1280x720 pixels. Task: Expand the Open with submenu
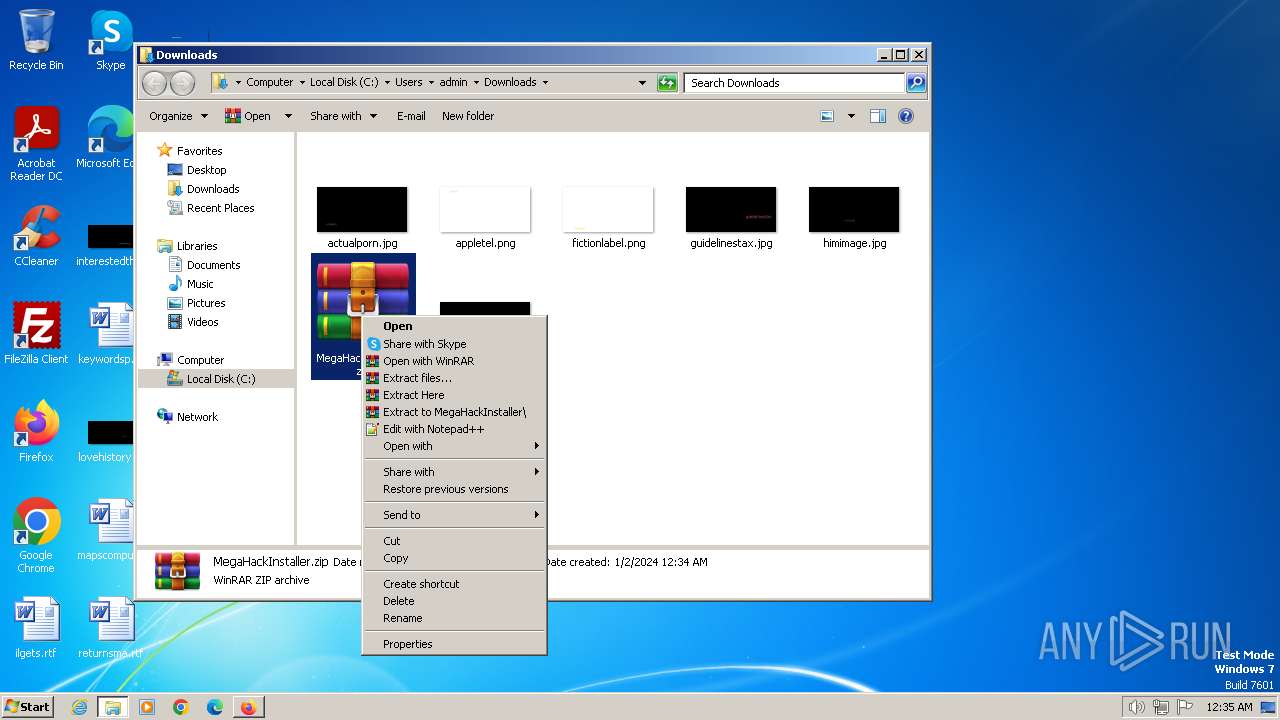pos(454,446)
